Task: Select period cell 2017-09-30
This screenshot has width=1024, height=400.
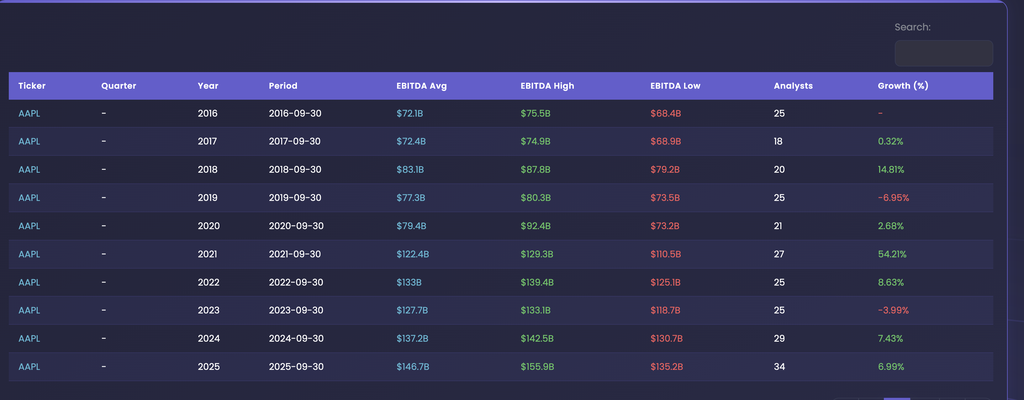Action: [x=295, y=141]
